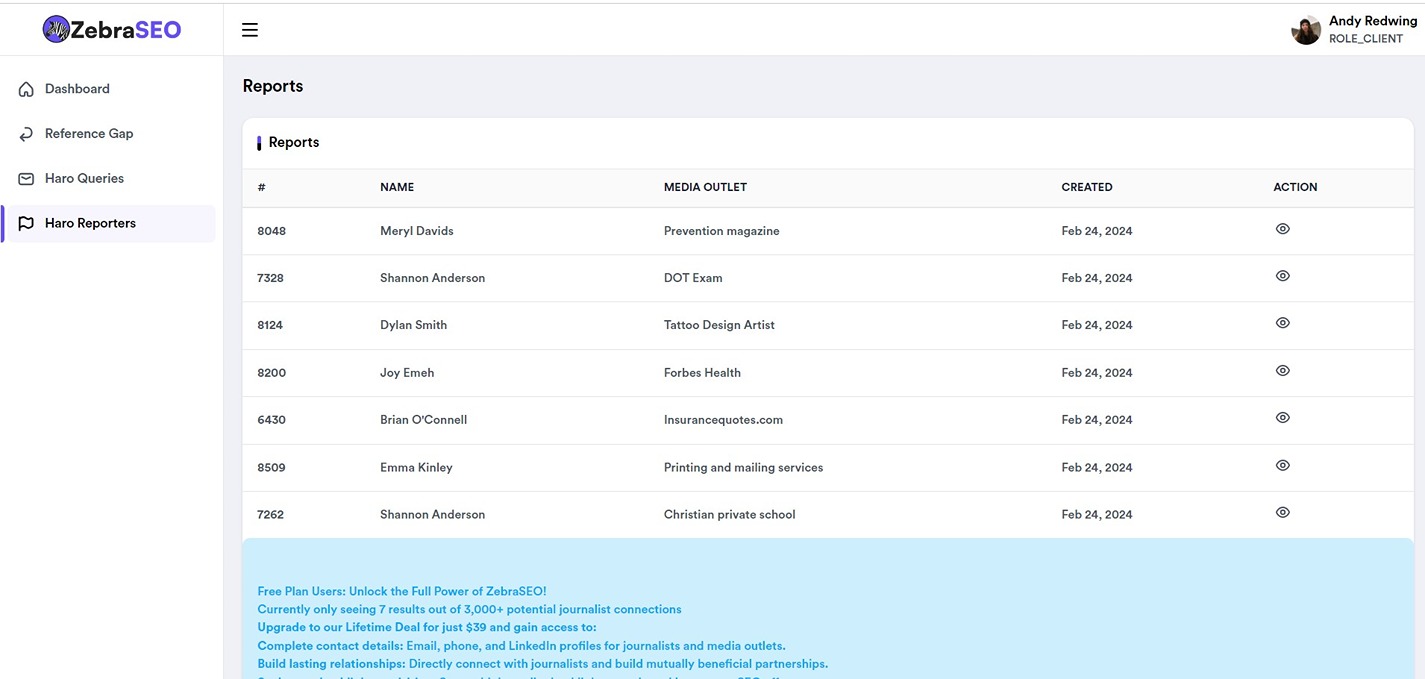View the Joy Emeh Forbes Health report
Viewport: 1425px width, 679px height.
(x=1282, y=369)
